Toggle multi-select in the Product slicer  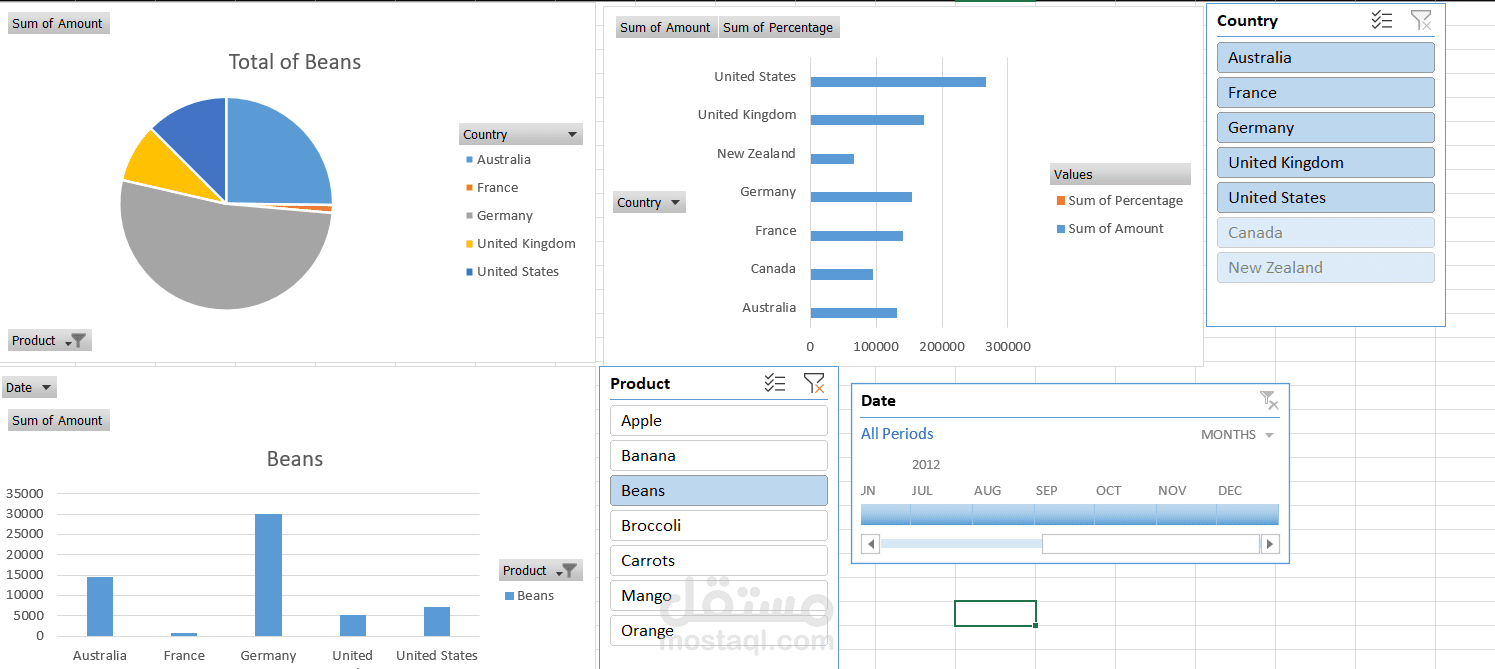click(775, 383)
